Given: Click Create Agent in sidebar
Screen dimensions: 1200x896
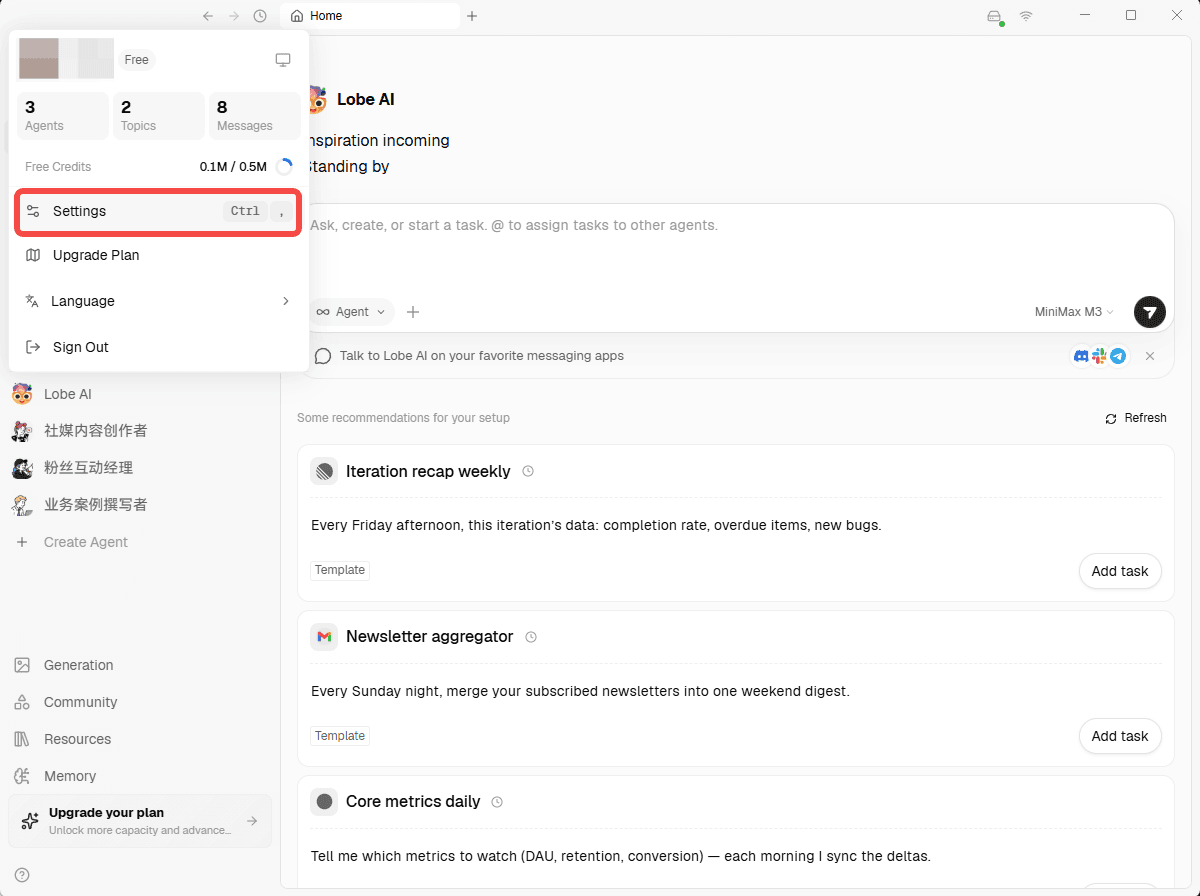Looking at the screenshot, I should tap(140, 542).
